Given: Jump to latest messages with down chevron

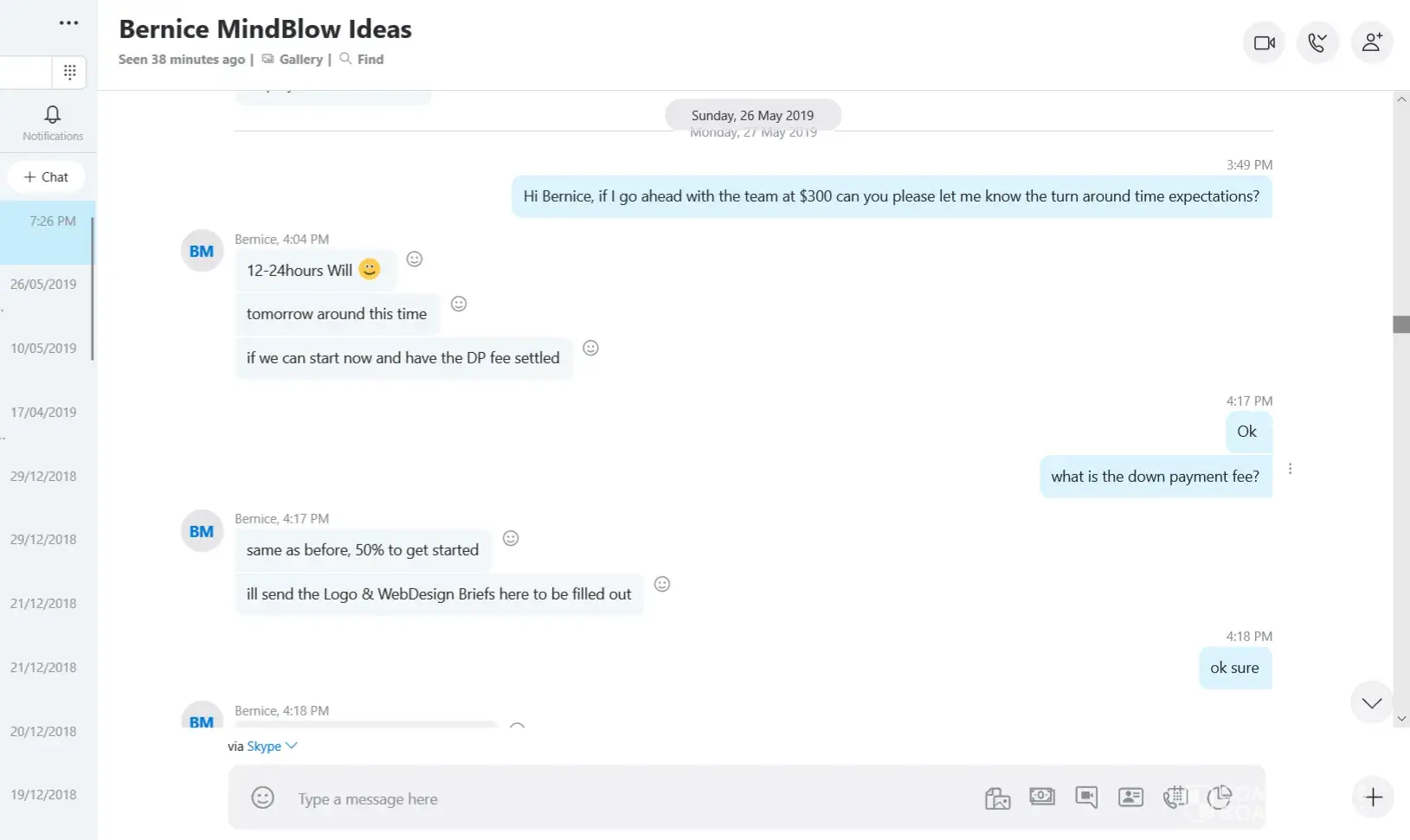Looking at the screenshot, I should pos(1372,702).
